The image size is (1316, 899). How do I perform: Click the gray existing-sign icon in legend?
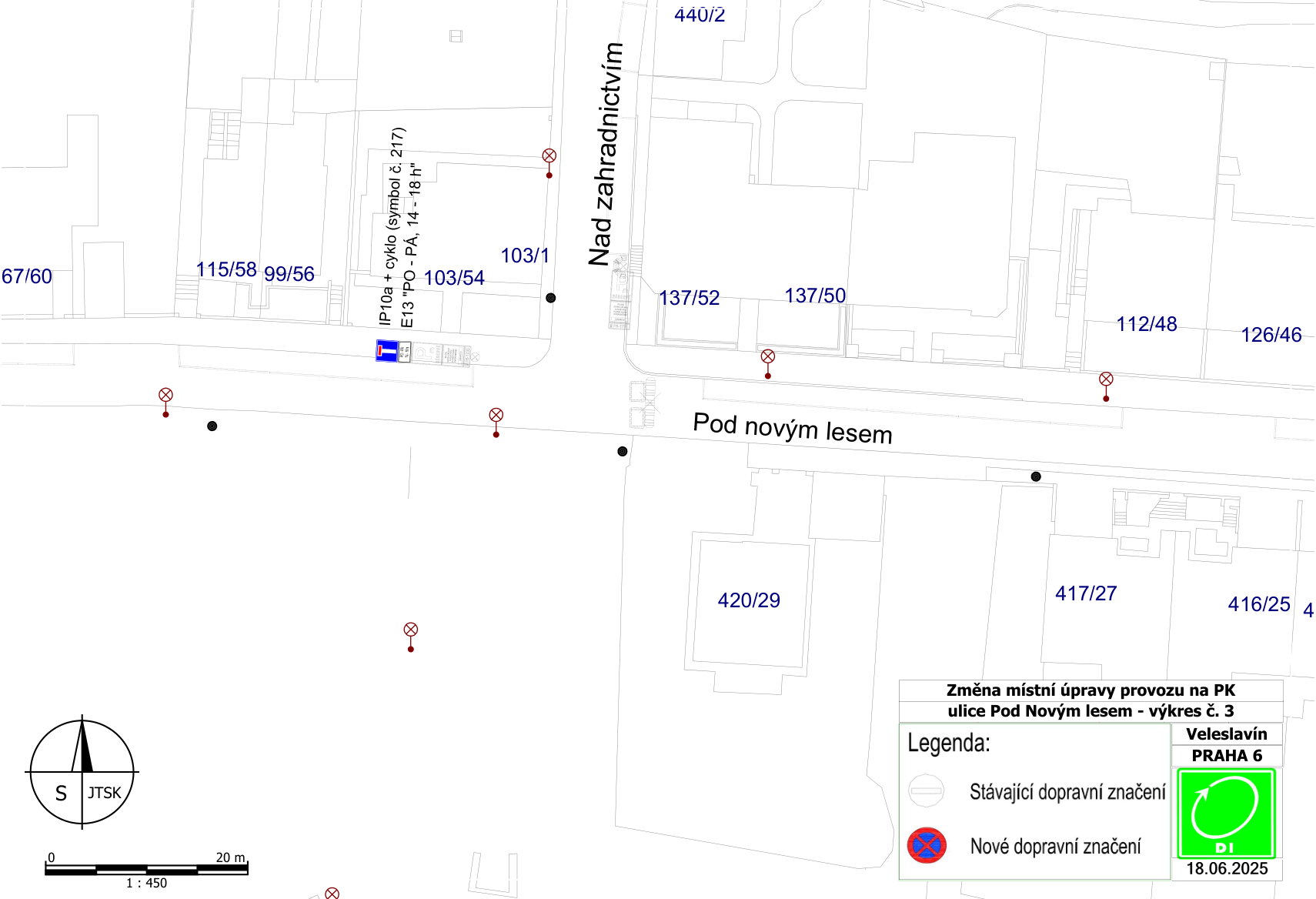[x=927, y=790]
